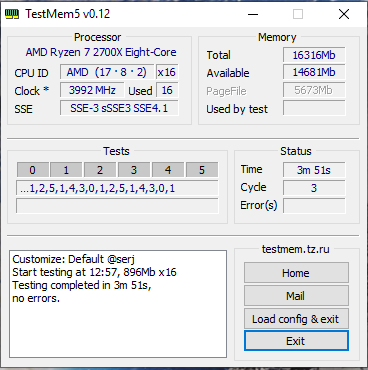Select test box 4

coord(168,170)
